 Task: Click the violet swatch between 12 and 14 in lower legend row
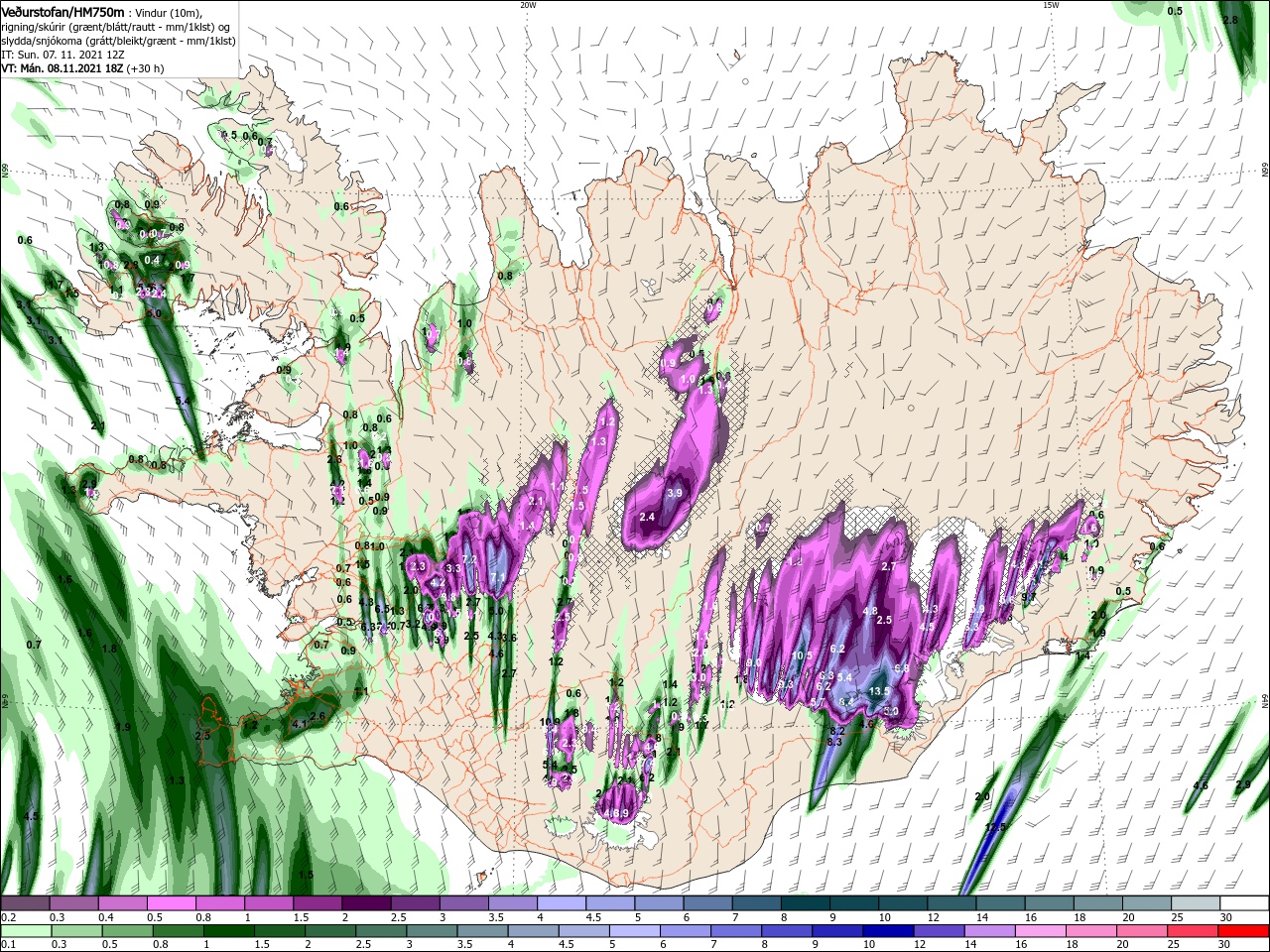tap(940, 931)
